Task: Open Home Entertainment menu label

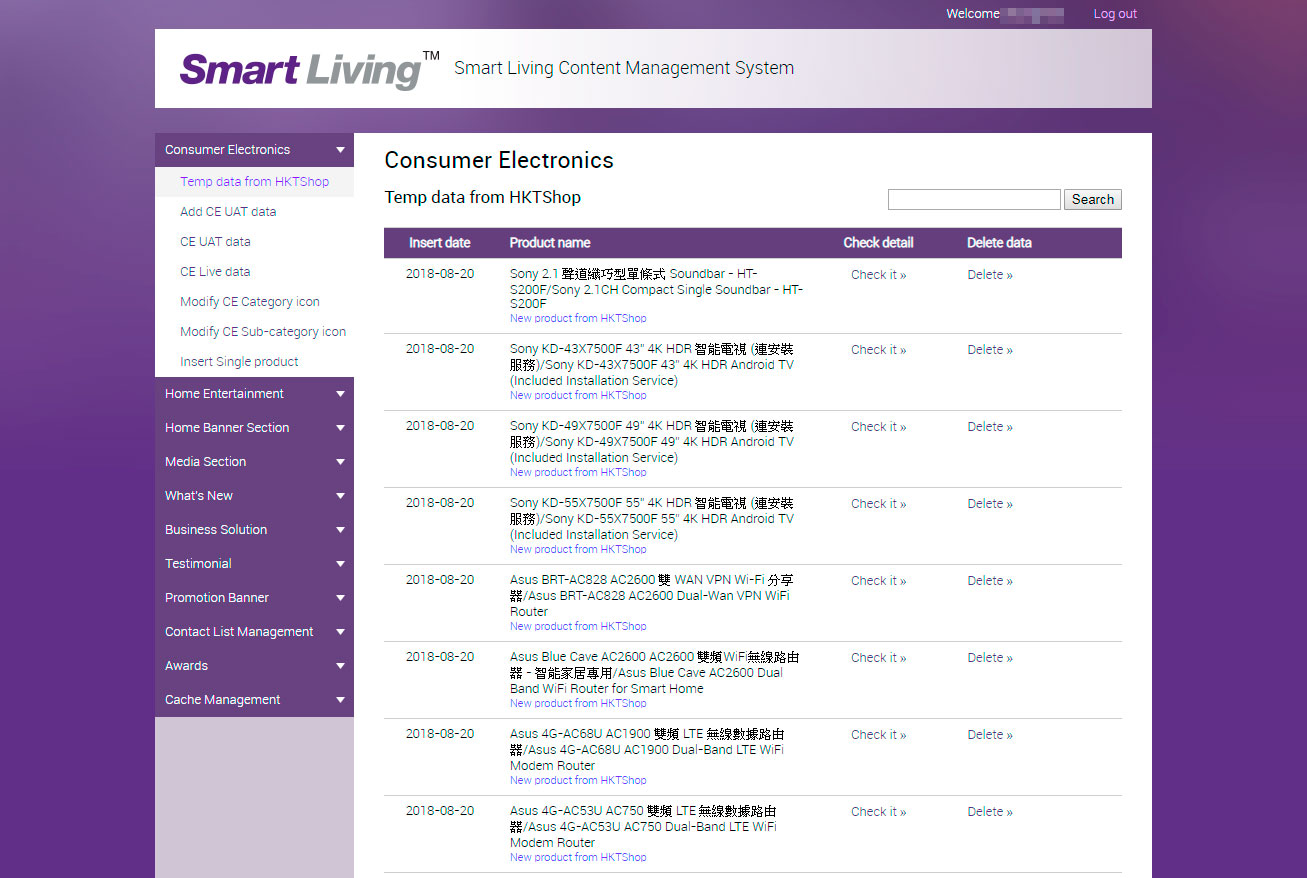Action: [224, 394]
